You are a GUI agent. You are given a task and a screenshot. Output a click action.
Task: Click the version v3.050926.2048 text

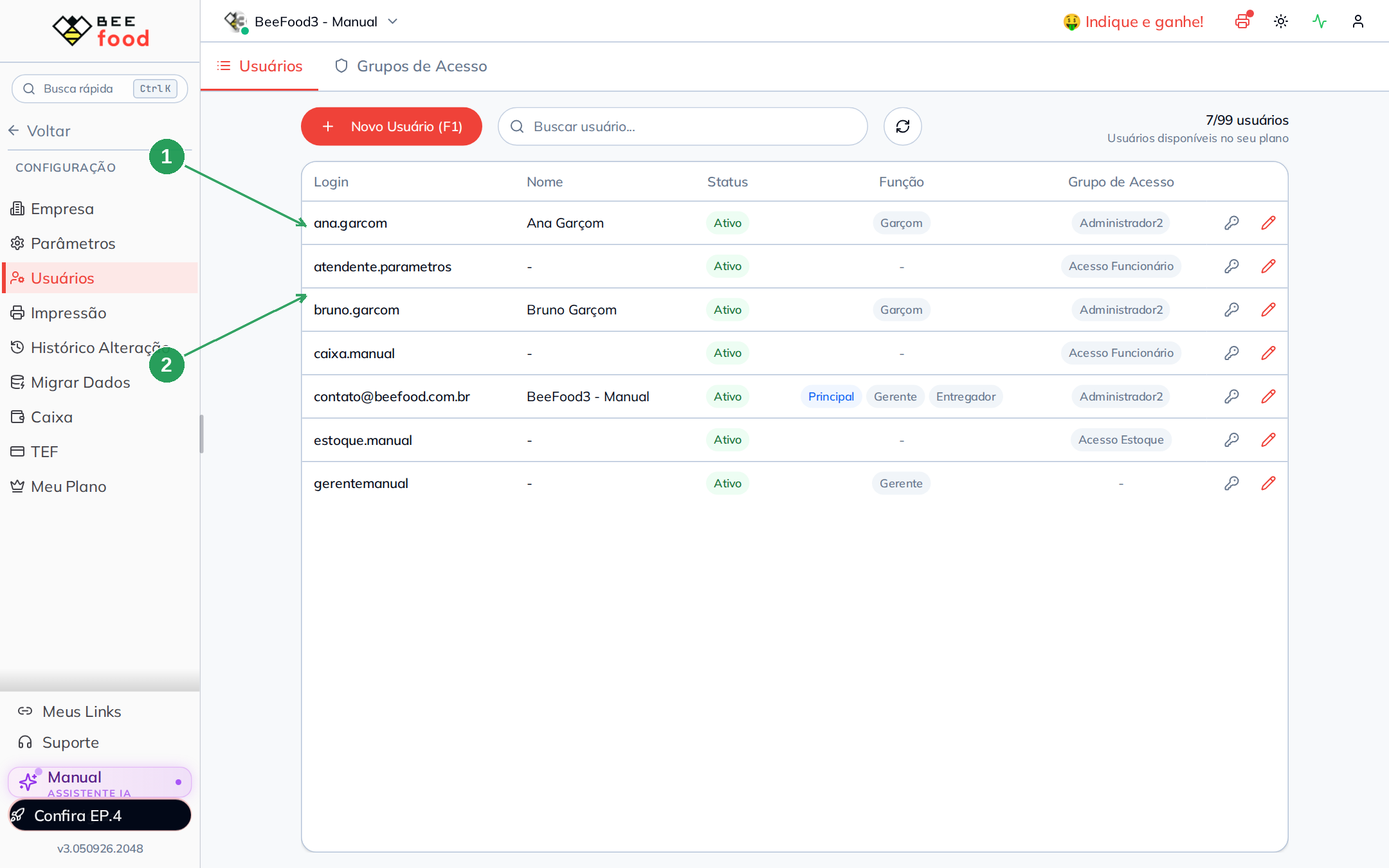100,849
